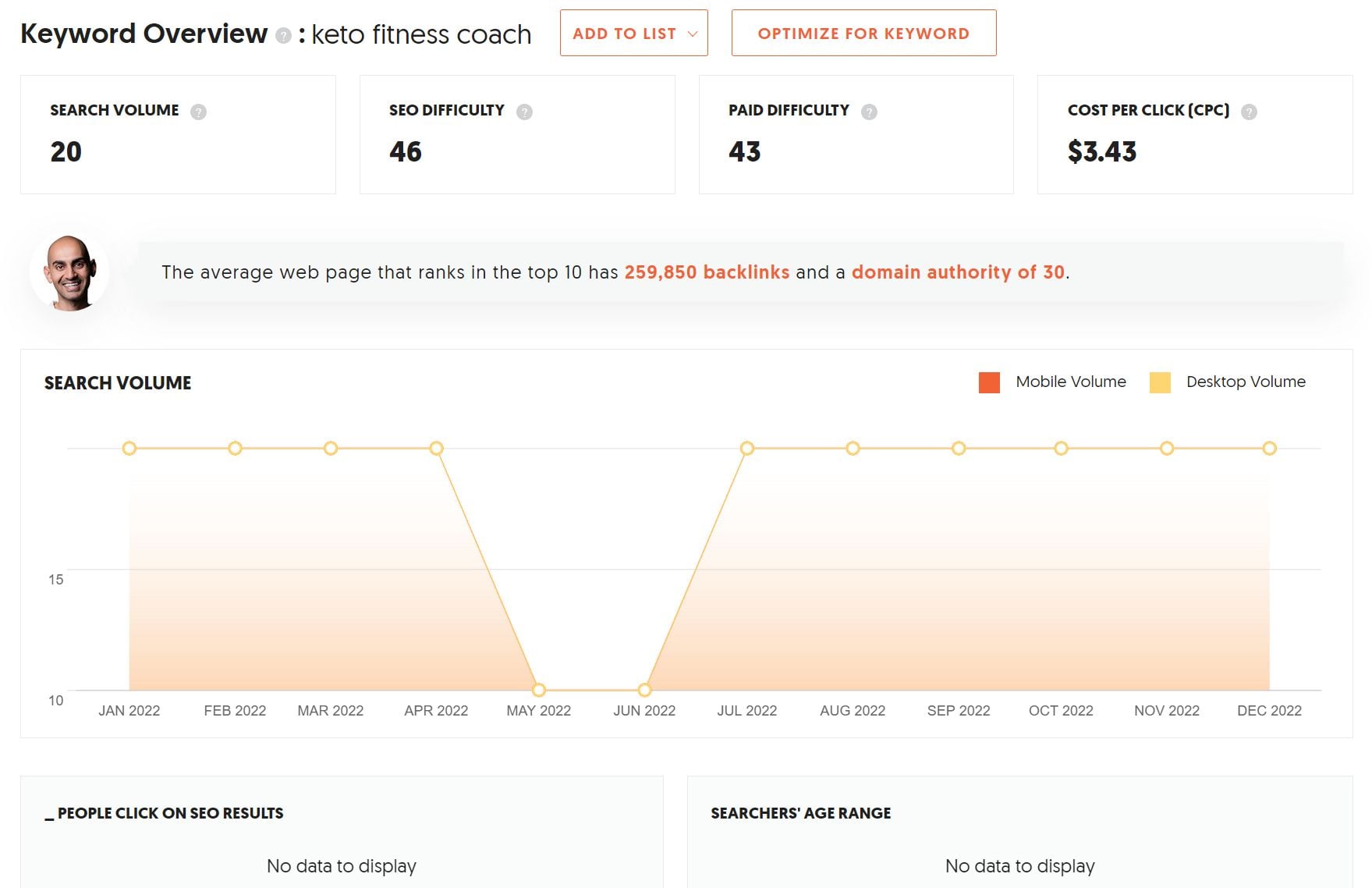Click the JAN 2022 chart marker
The width and height of the screenshot is (1372, 888).
click(x=129, y=448)
